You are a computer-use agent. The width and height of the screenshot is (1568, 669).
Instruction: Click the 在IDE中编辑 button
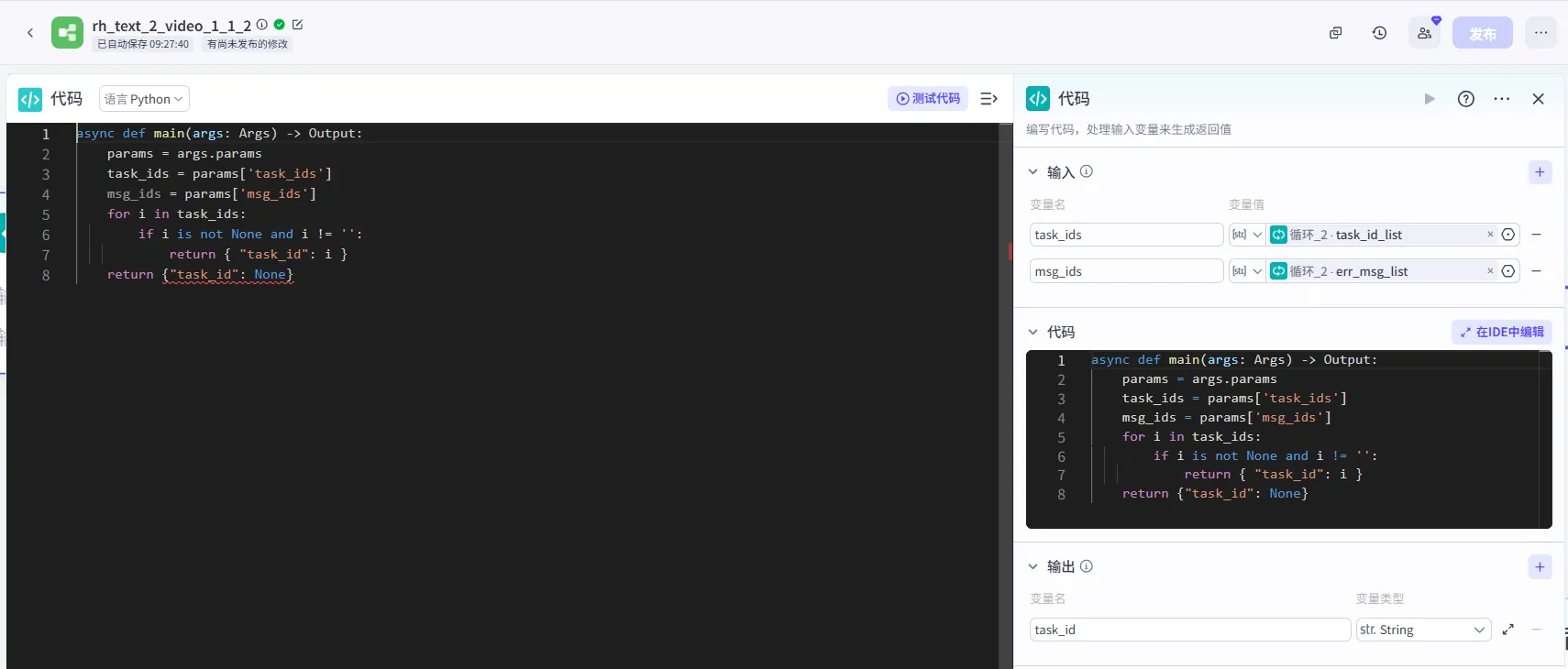(1502, 332)
